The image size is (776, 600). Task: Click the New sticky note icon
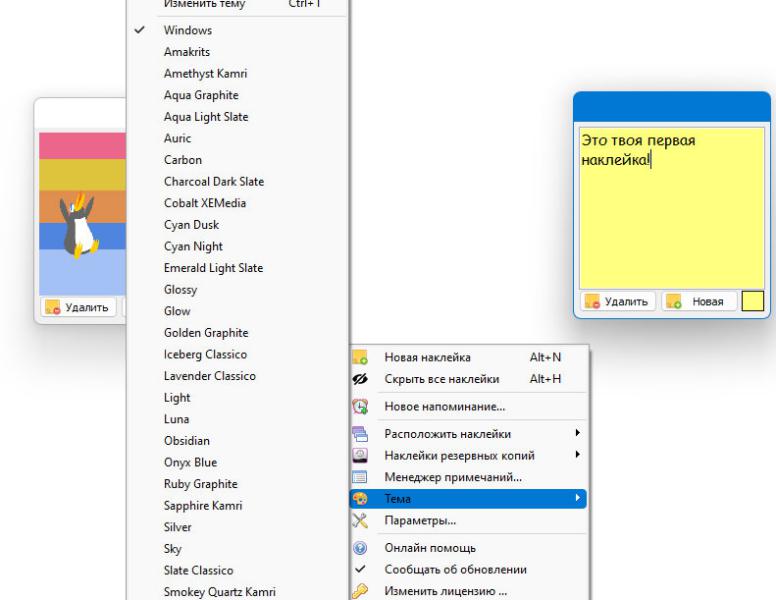pos(360,357)
